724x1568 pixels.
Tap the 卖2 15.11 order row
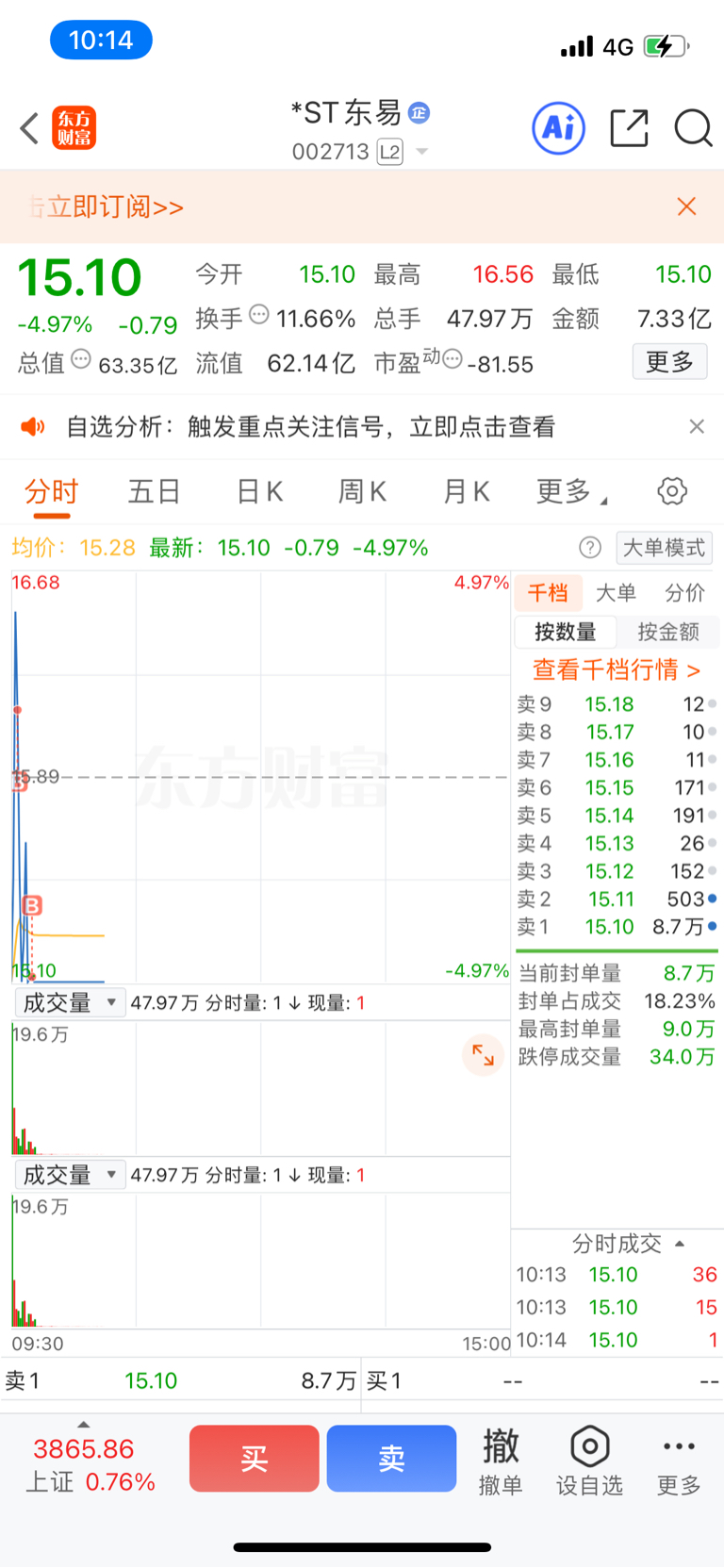click(617, 900)
